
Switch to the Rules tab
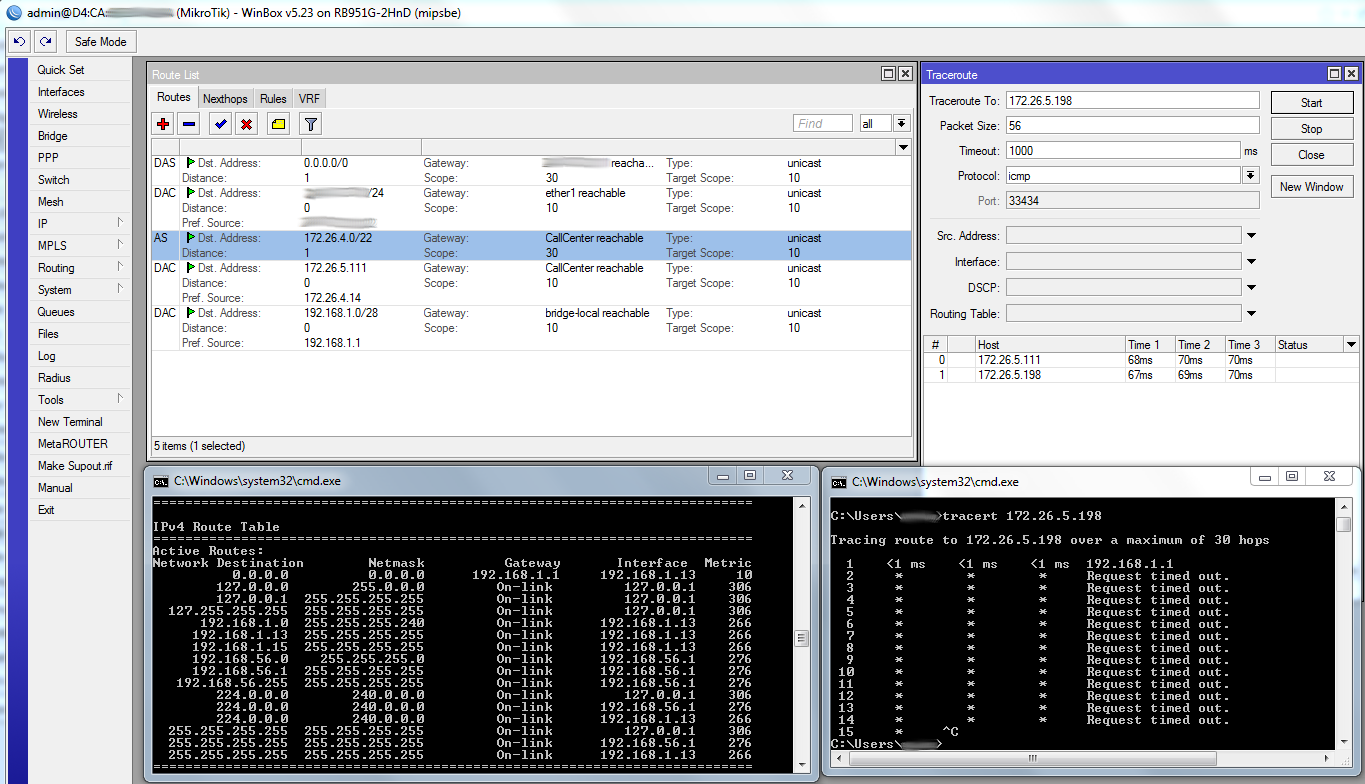click(x=273, y=98)
